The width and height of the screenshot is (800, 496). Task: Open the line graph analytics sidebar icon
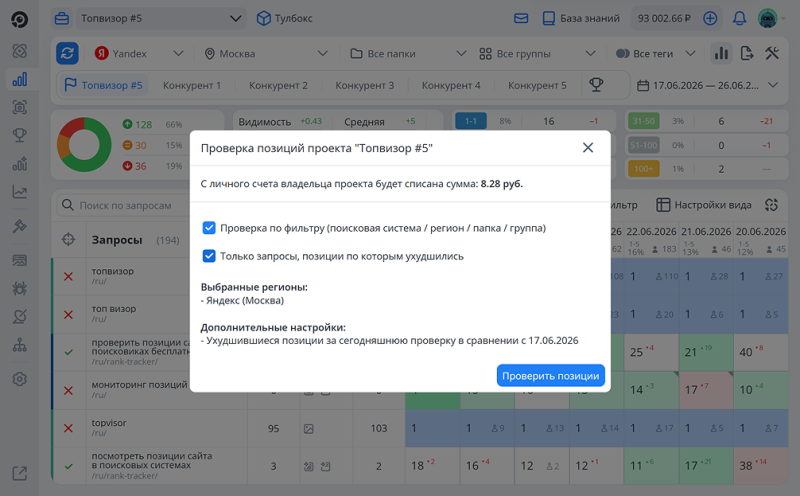pyautogui.click(x=19, y=192)
